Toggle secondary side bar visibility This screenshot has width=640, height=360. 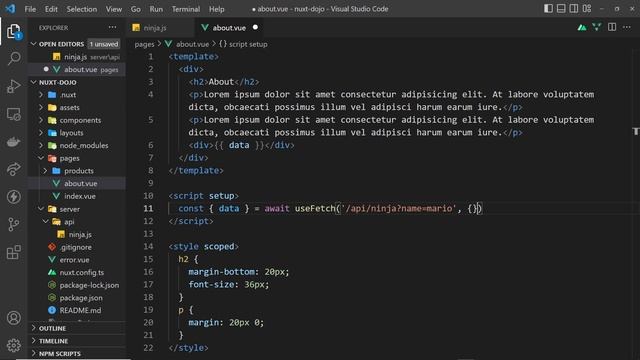click(574, 9)
